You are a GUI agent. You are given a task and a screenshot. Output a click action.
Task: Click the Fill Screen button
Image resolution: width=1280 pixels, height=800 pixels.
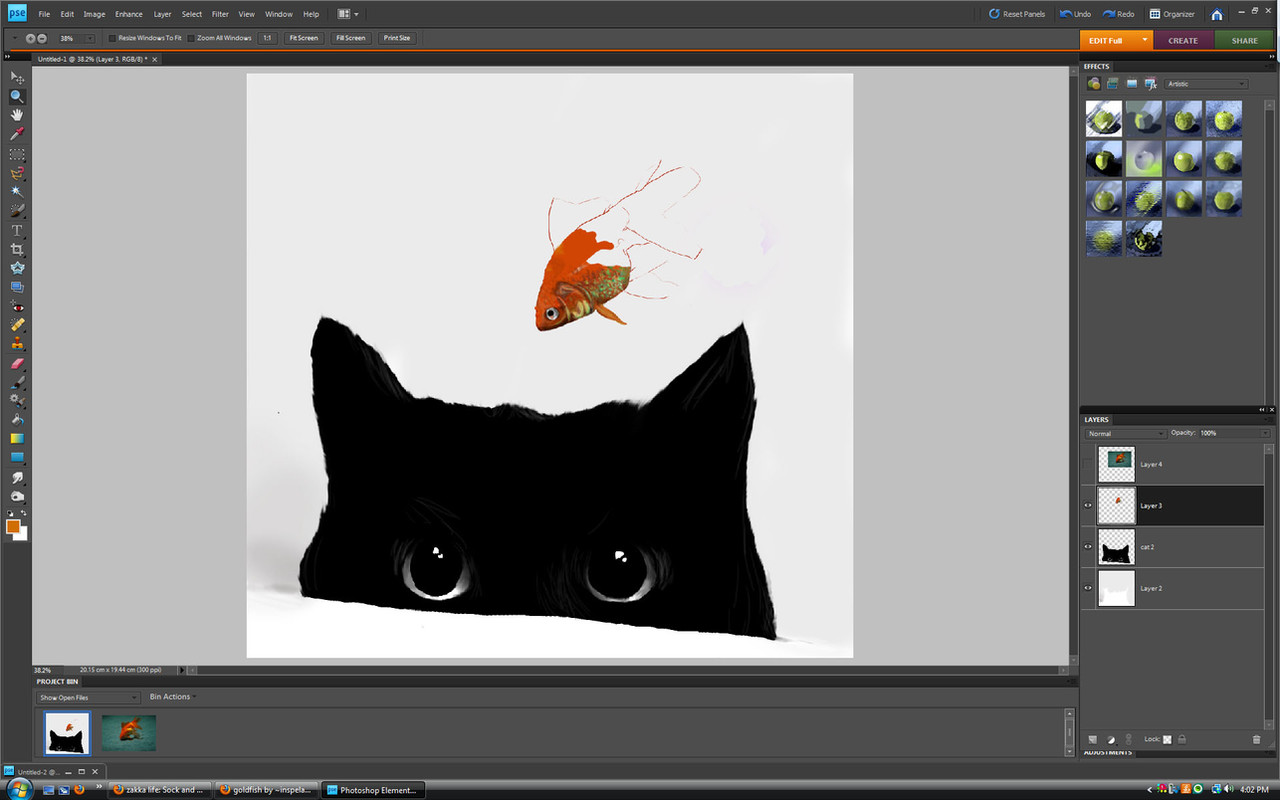(x=351, y=38)
